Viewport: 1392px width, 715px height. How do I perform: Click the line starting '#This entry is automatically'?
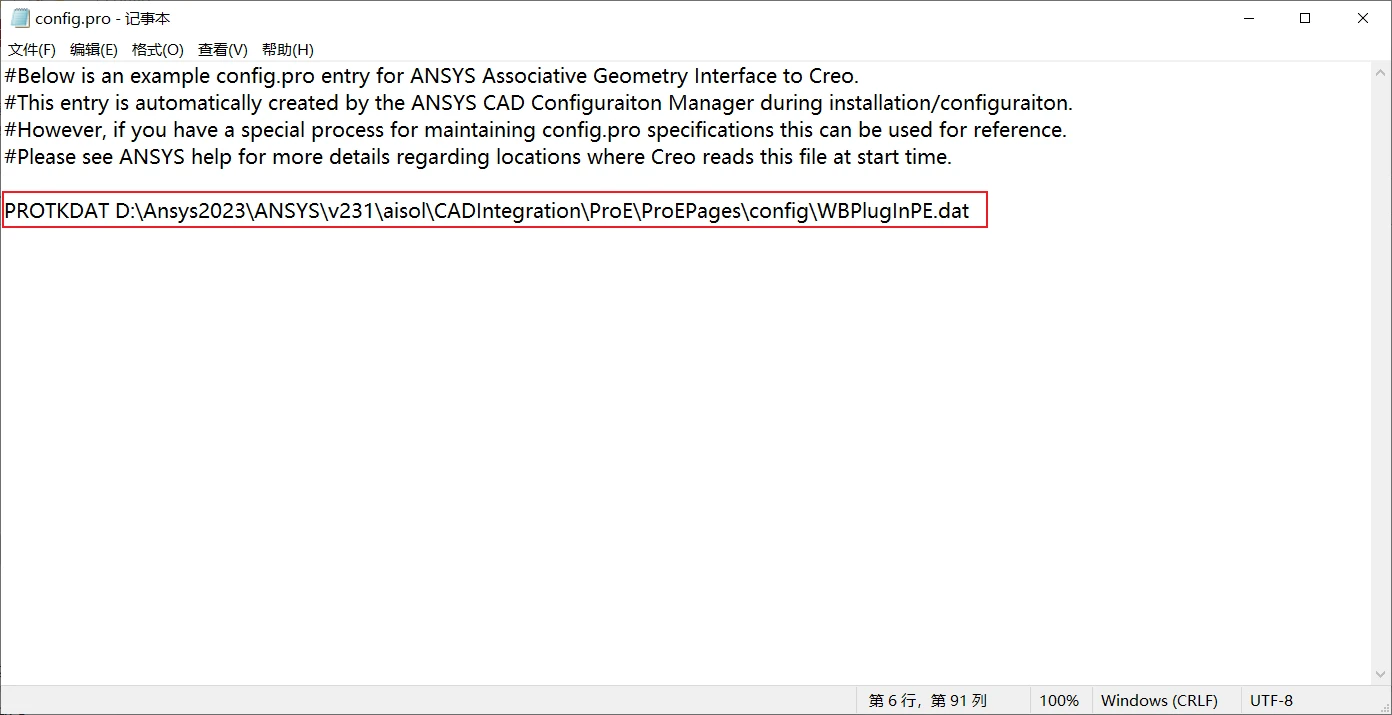pyautogui.click(x=539, y=103)
